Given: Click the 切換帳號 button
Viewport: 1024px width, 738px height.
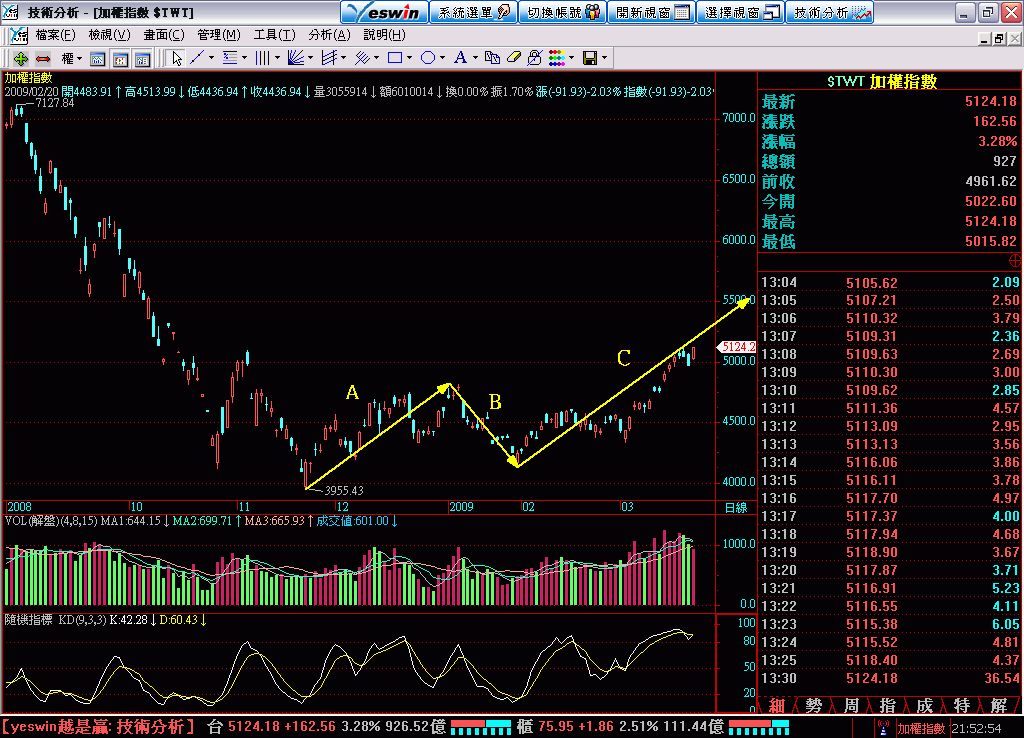Looking at the screenshot, I should 563,12.
